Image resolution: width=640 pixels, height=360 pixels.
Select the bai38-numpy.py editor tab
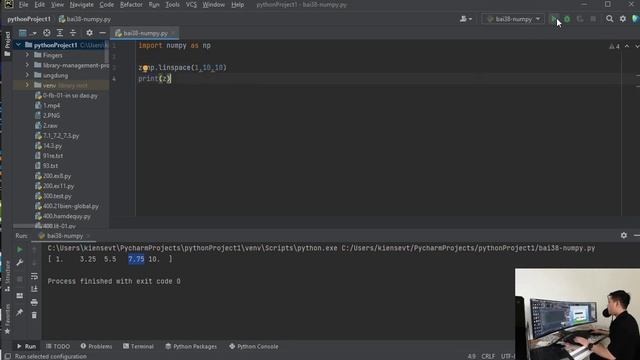point(145,33)
